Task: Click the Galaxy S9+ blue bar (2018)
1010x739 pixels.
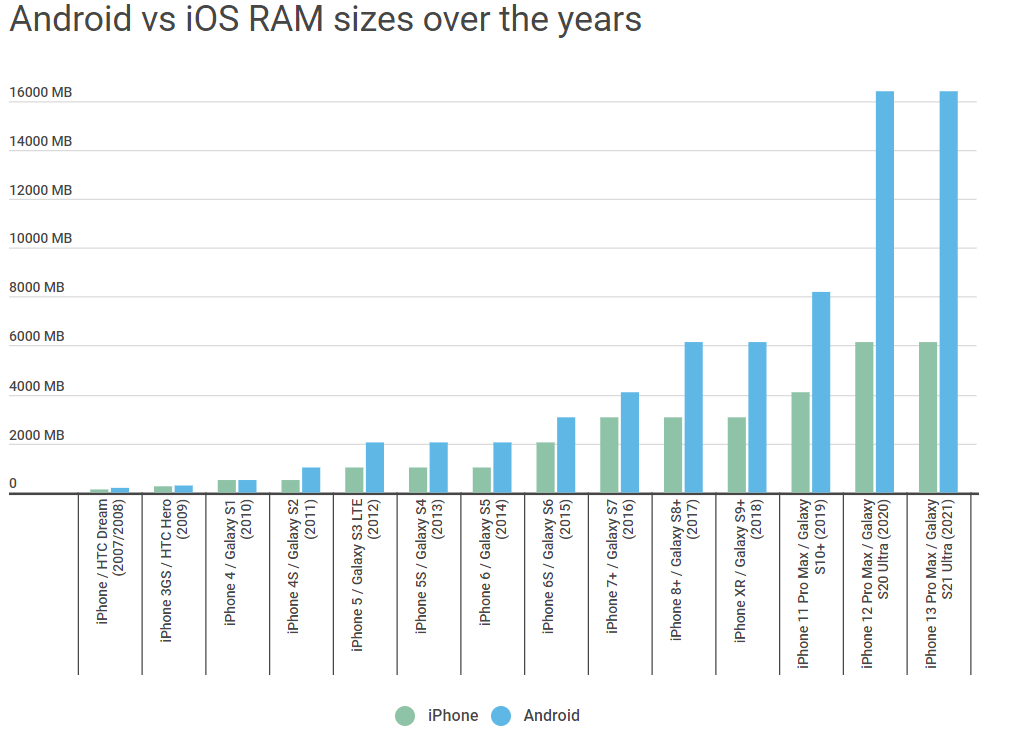Action: point(757,417)
